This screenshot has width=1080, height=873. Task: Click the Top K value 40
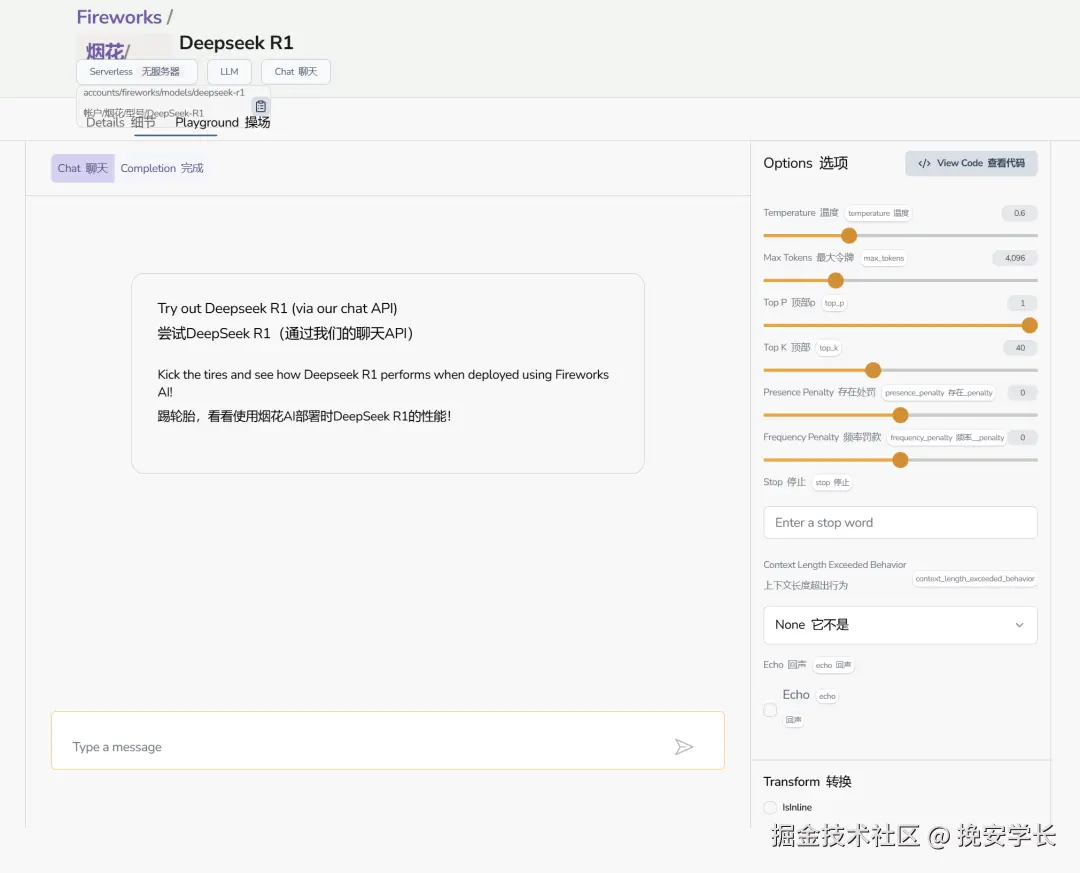[1020, 348]
